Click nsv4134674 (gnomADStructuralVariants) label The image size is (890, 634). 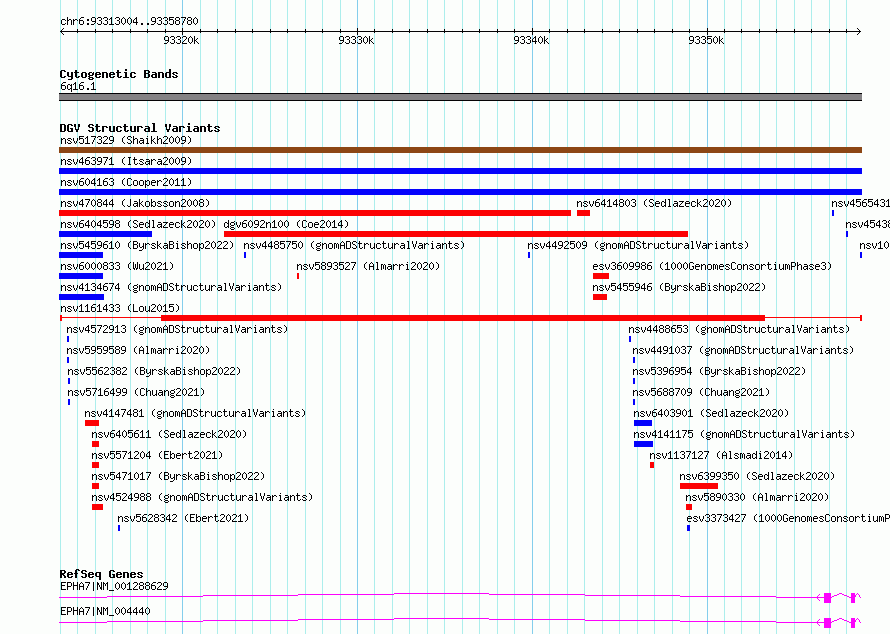(171, 287)
